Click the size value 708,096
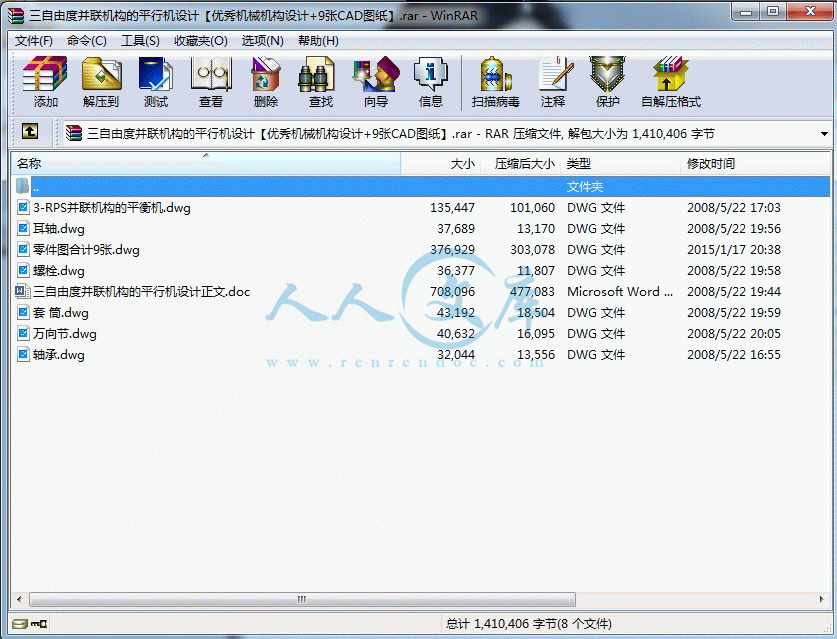The image size is (837, 639). pyautogui.click(x=452, y=291)
